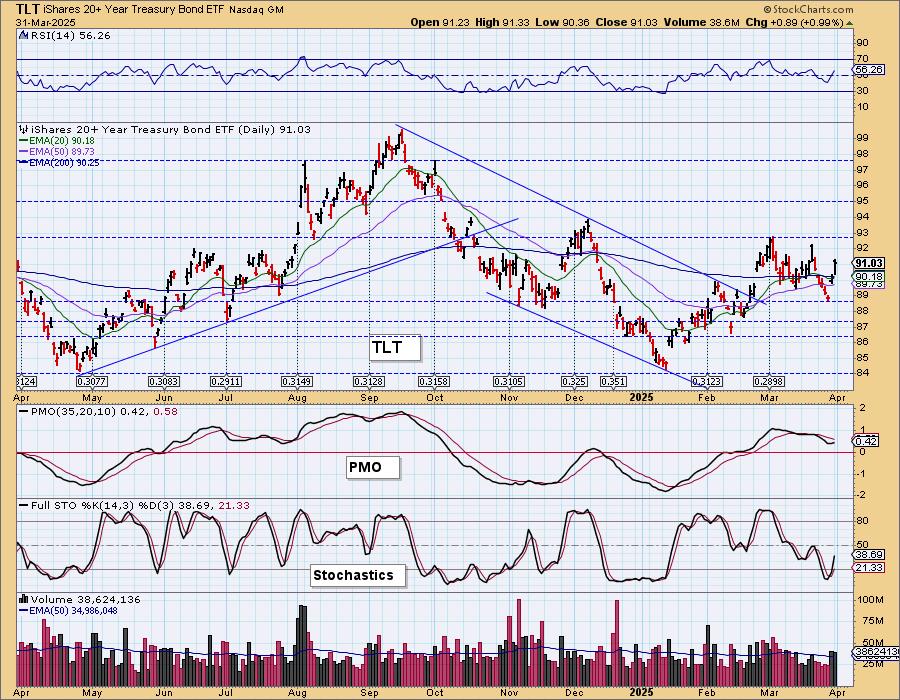Click the Nasdaq GM exchange label
The image size is (900, 700).
coord(256,10)
